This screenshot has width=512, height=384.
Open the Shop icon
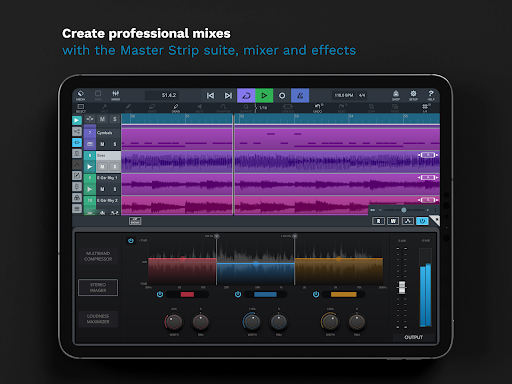pos(396,95)
